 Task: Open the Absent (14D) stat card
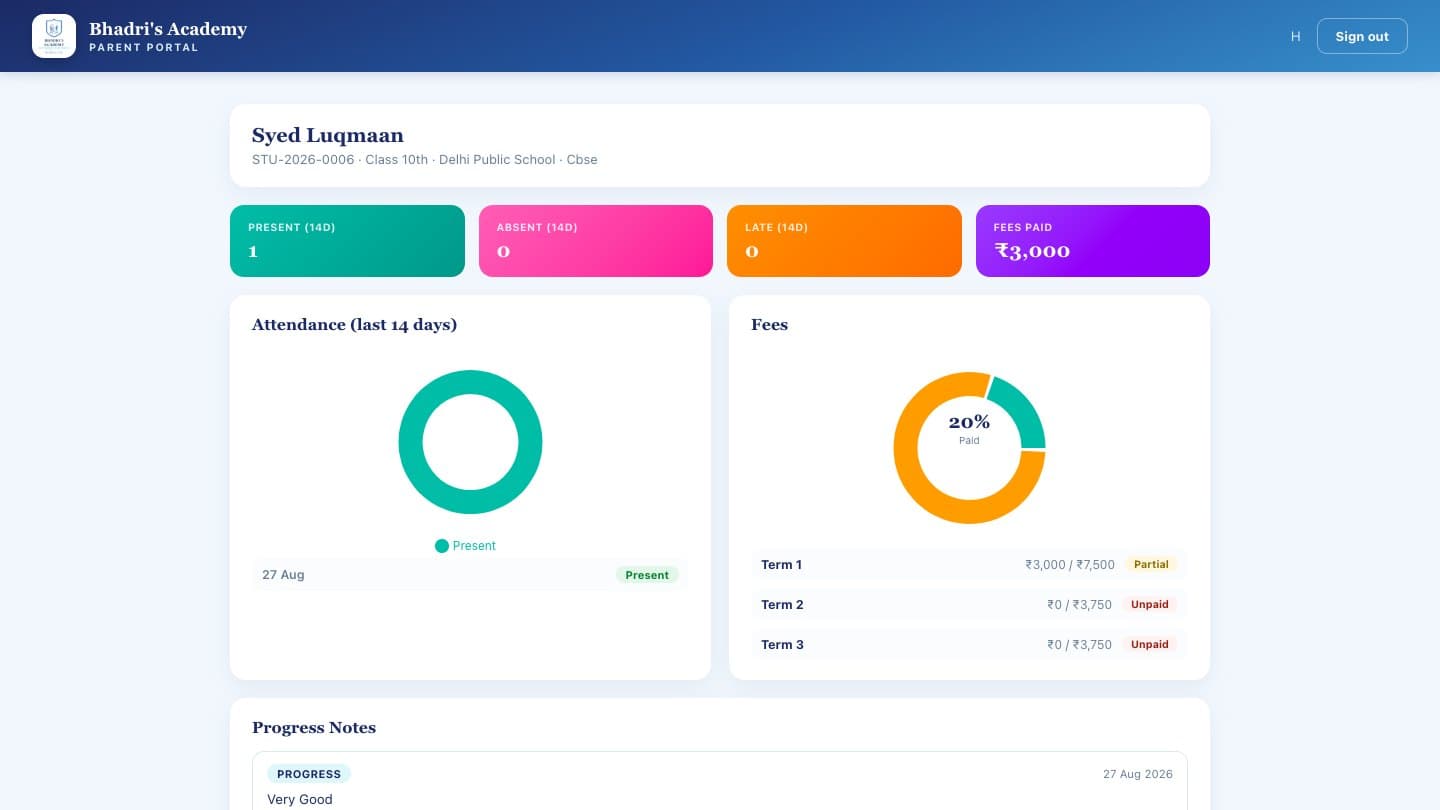596,241
